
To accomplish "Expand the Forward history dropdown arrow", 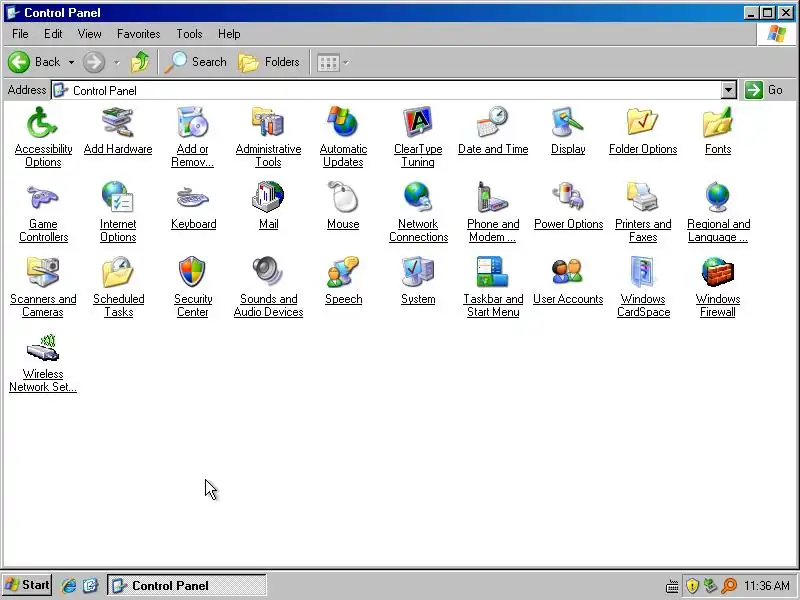I will [117, 62].
